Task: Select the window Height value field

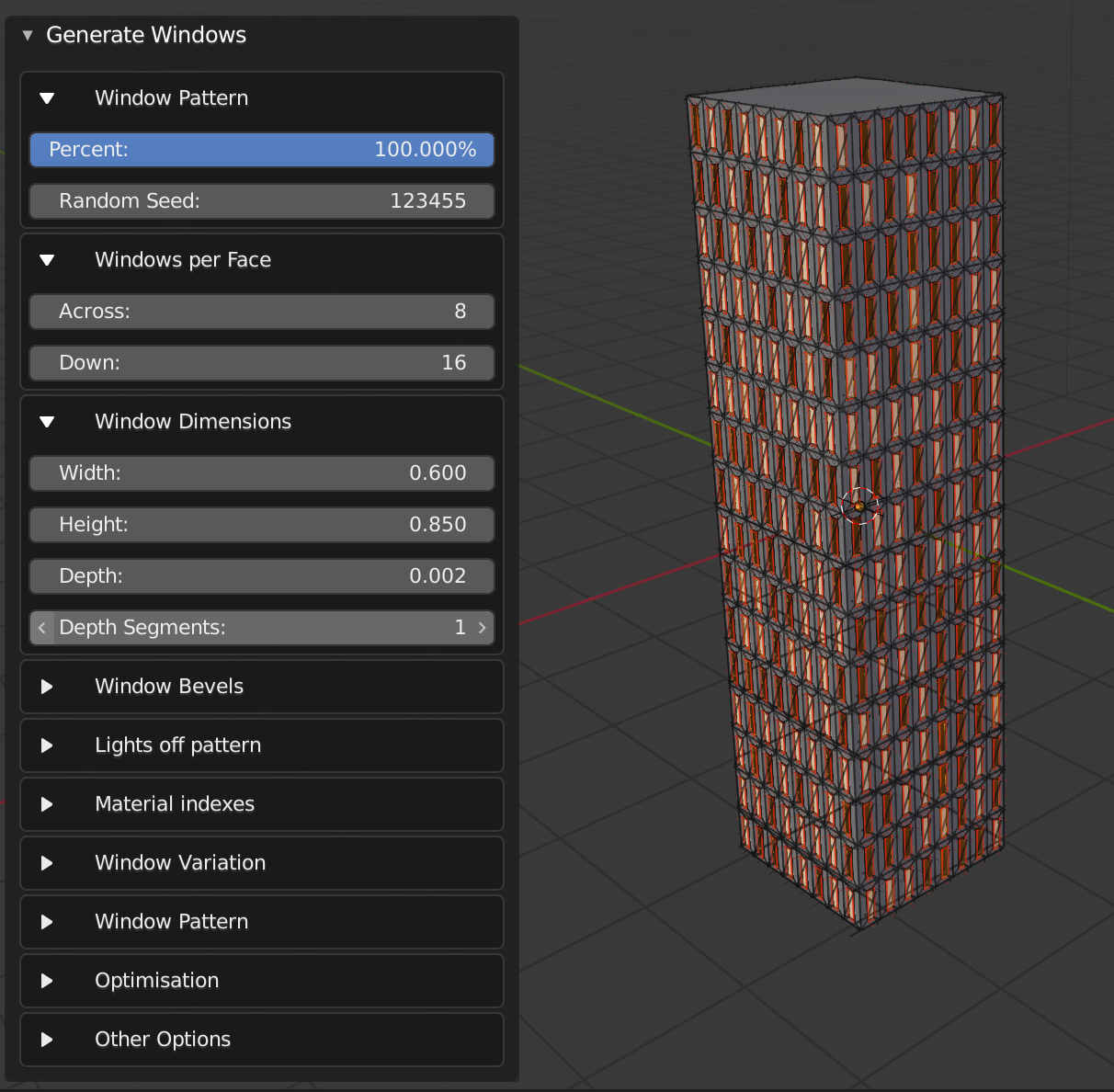Action: 262,524
